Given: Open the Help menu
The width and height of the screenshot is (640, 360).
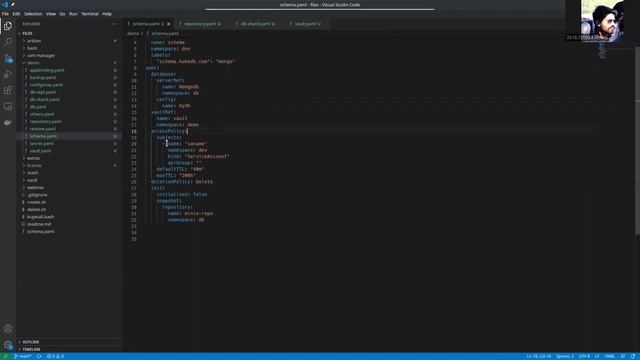Looking at the screenshot, I should coord(107,14).
